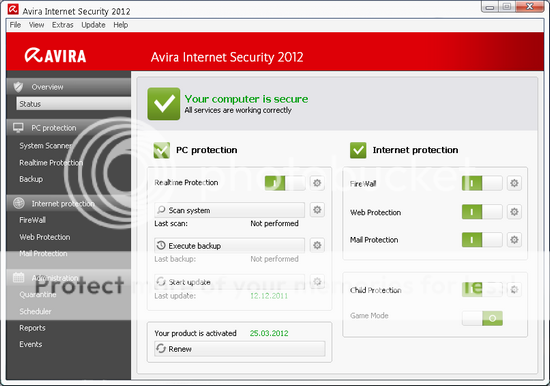Screen dimensions: 550x386
Task: Minimize the Avira window
Action: point(490,7)
